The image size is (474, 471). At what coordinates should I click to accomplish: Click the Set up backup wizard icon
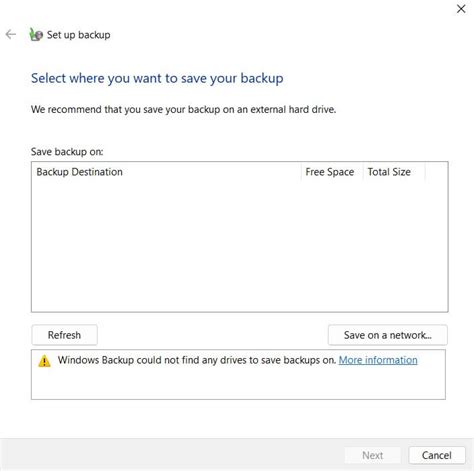click(x=36, y=34)
